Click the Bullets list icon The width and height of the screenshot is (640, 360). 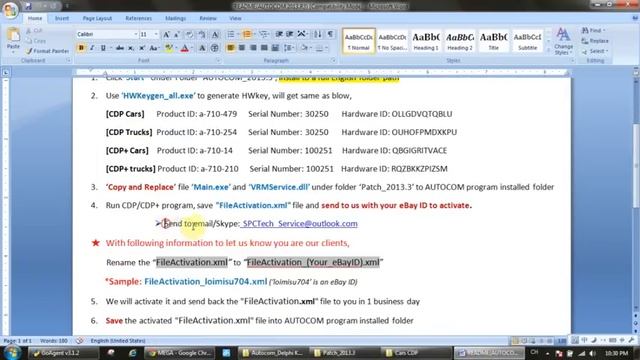[x=231, y=34]
